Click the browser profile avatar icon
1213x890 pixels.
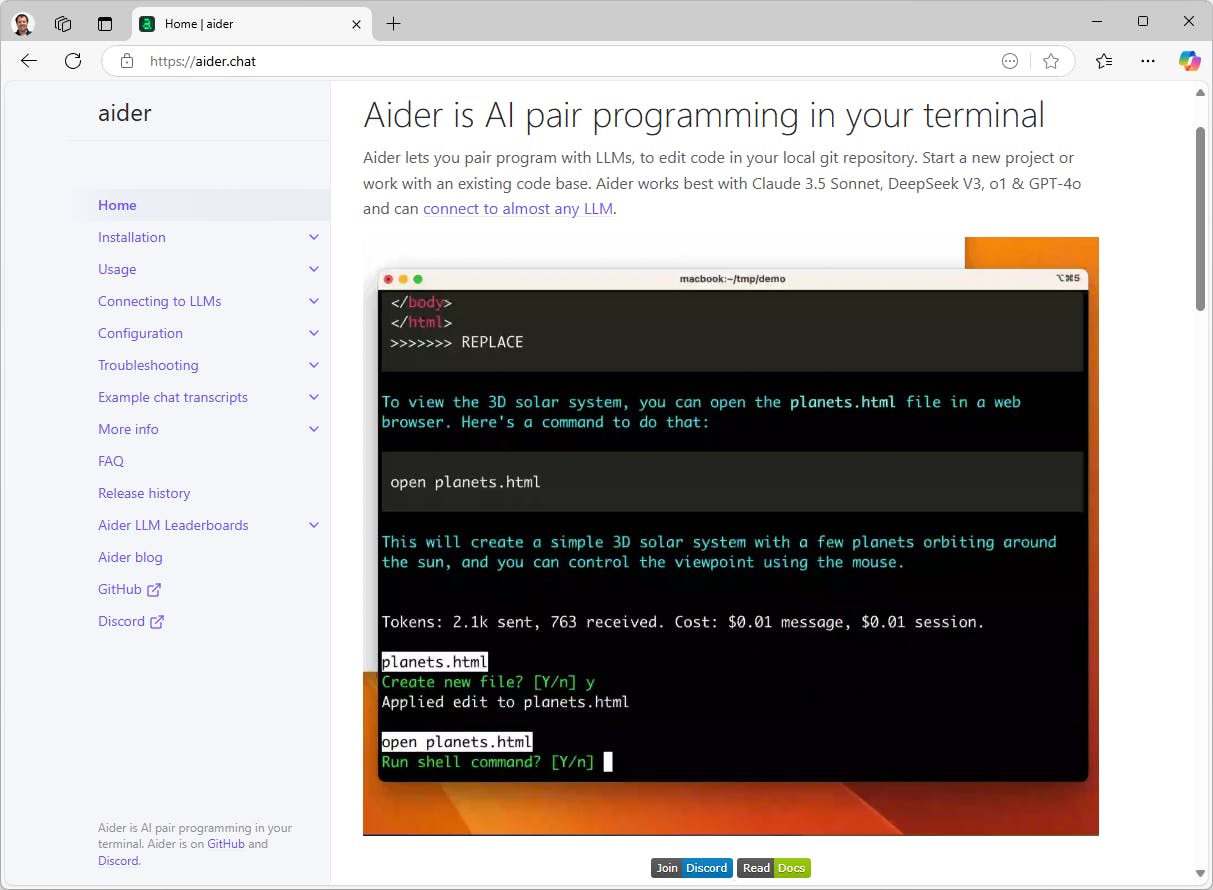point(23,23)
